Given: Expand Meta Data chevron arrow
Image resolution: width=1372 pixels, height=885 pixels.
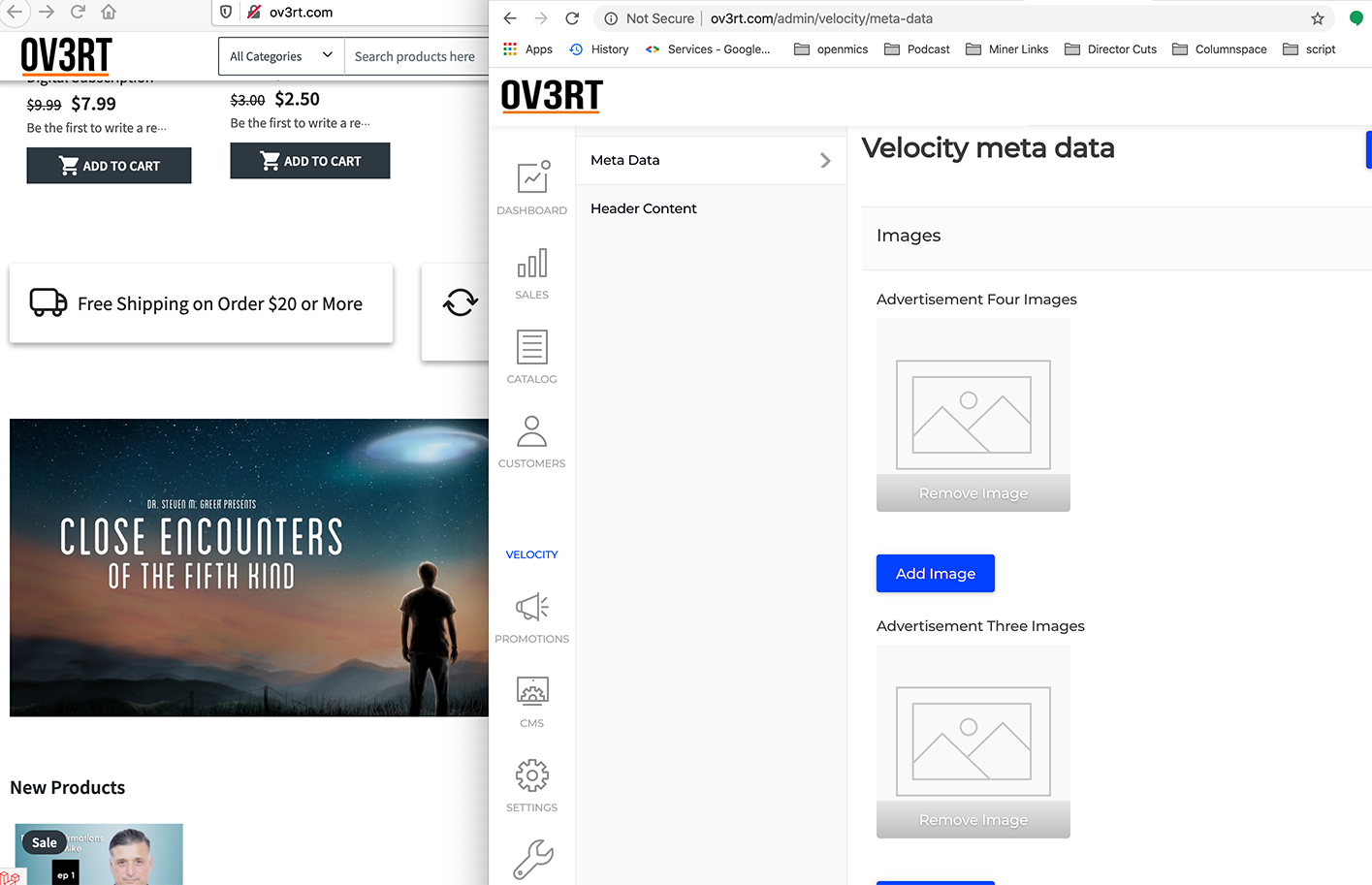Looking at the screenshot, I should [x=825, y=160].
